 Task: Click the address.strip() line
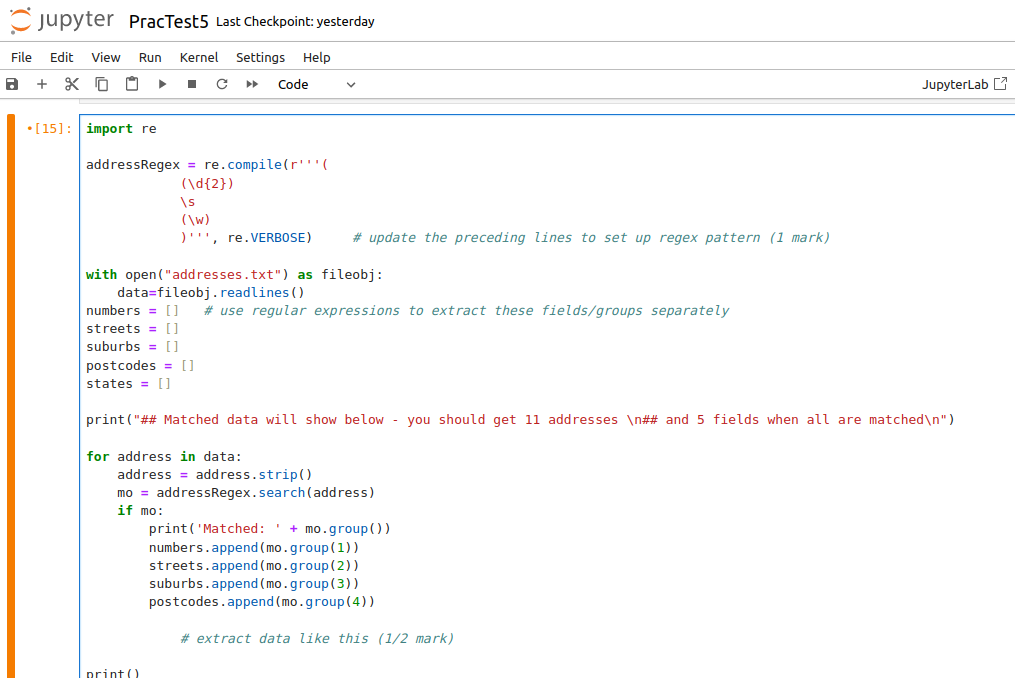click(215, 475)
